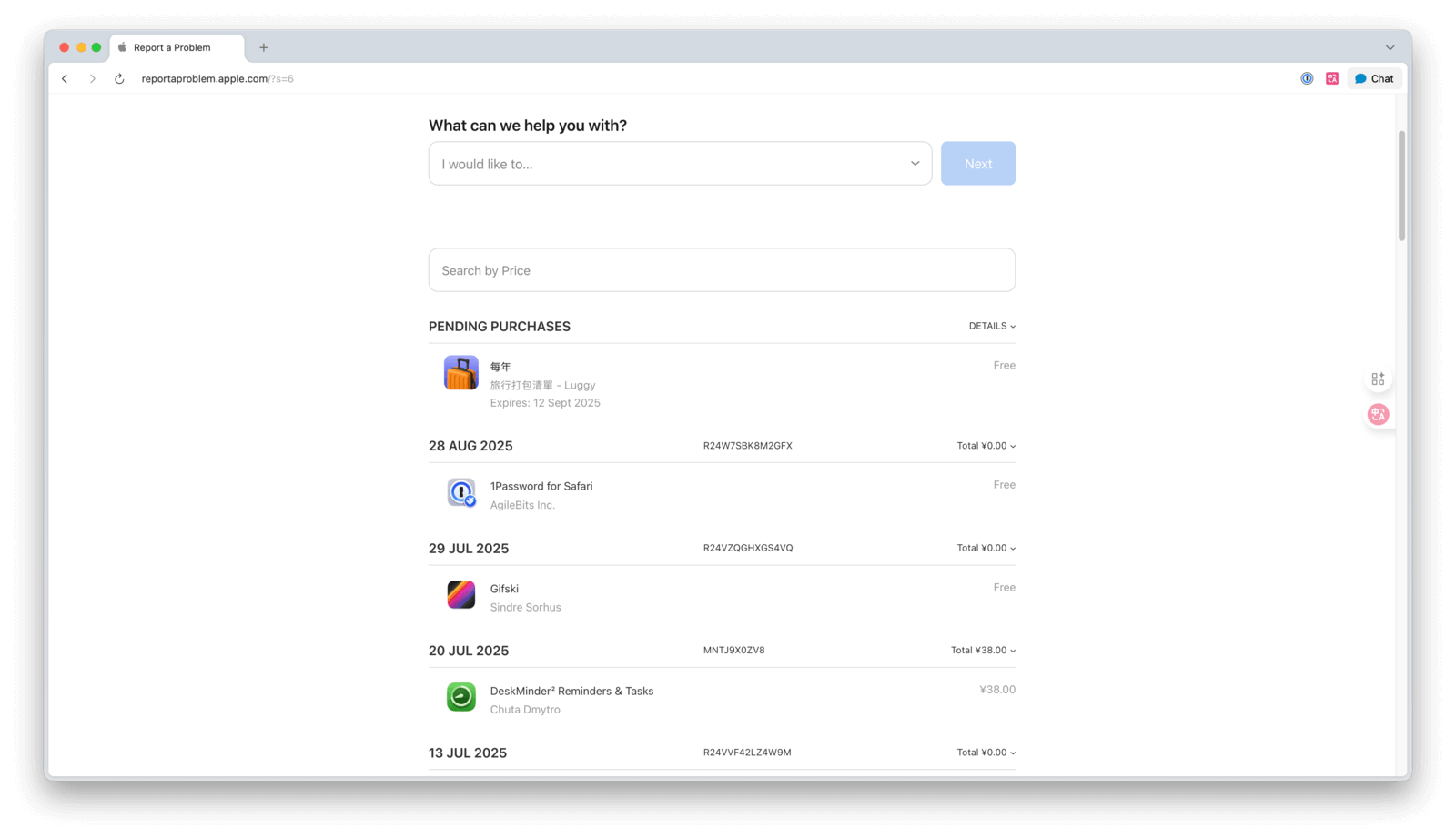Click order ID R24VVF42LZ4W9M
The height and width of the screenshot is (839, 1456).
tap(747, 753)
